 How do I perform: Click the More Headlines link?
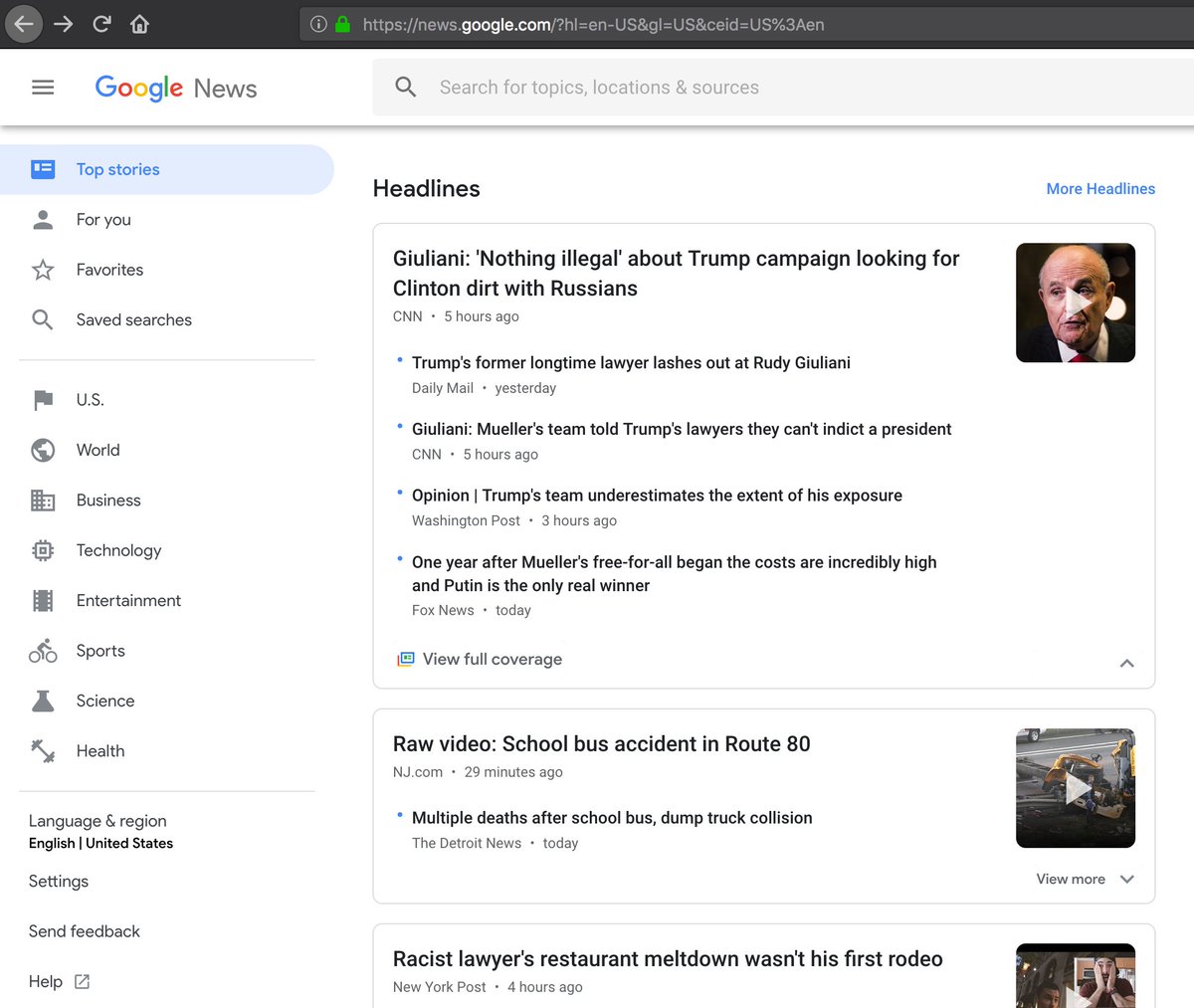pyautogui.click(x=1100, y=189)
